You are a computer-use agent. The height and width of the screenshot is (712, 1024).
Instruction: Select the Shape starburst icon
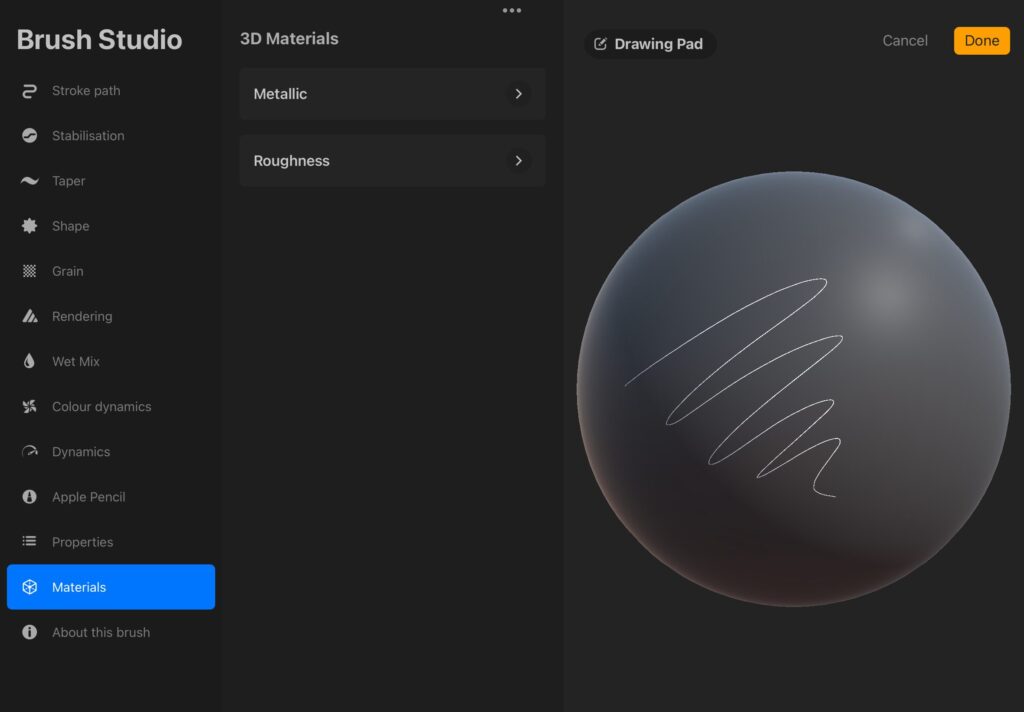click(29, 226)
